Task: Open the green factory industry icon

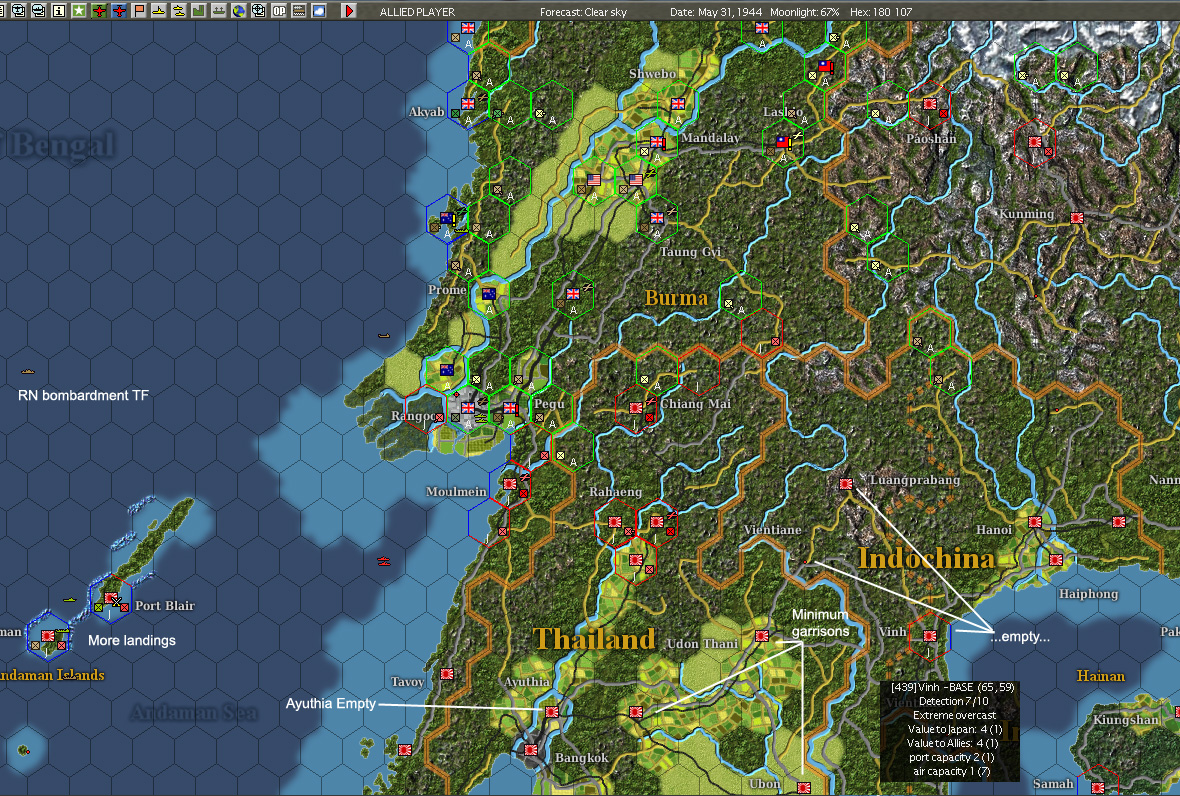Action: point(199,11)
